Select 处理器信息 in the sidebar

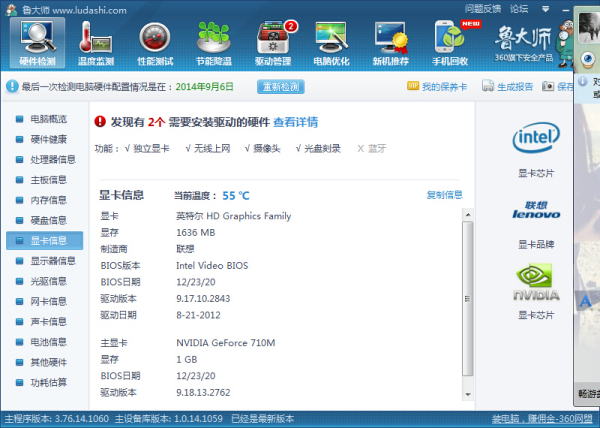[x=44, y=159]
